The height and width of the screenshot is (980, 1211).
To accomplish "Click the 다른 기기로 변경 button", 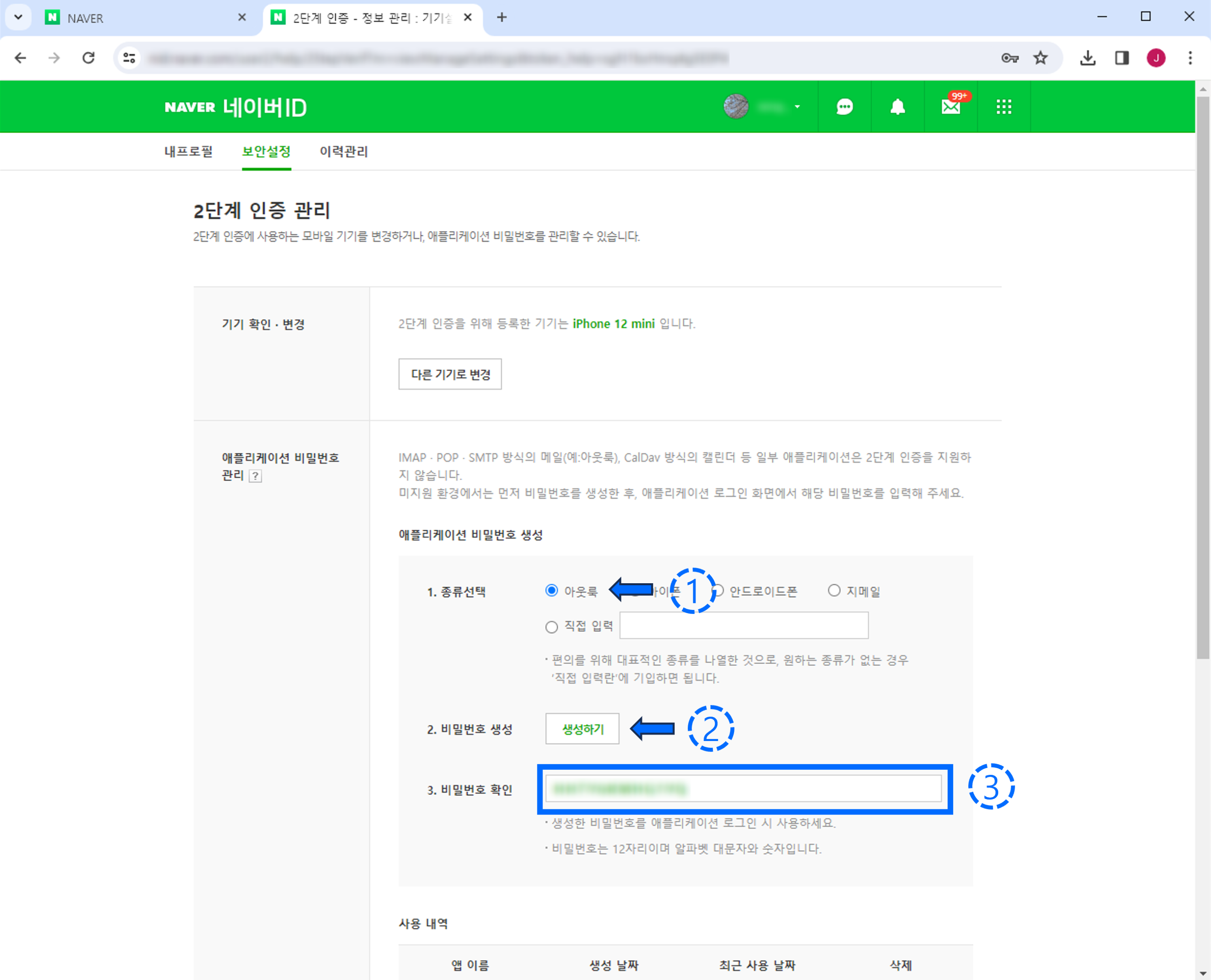I will point(450,374).
